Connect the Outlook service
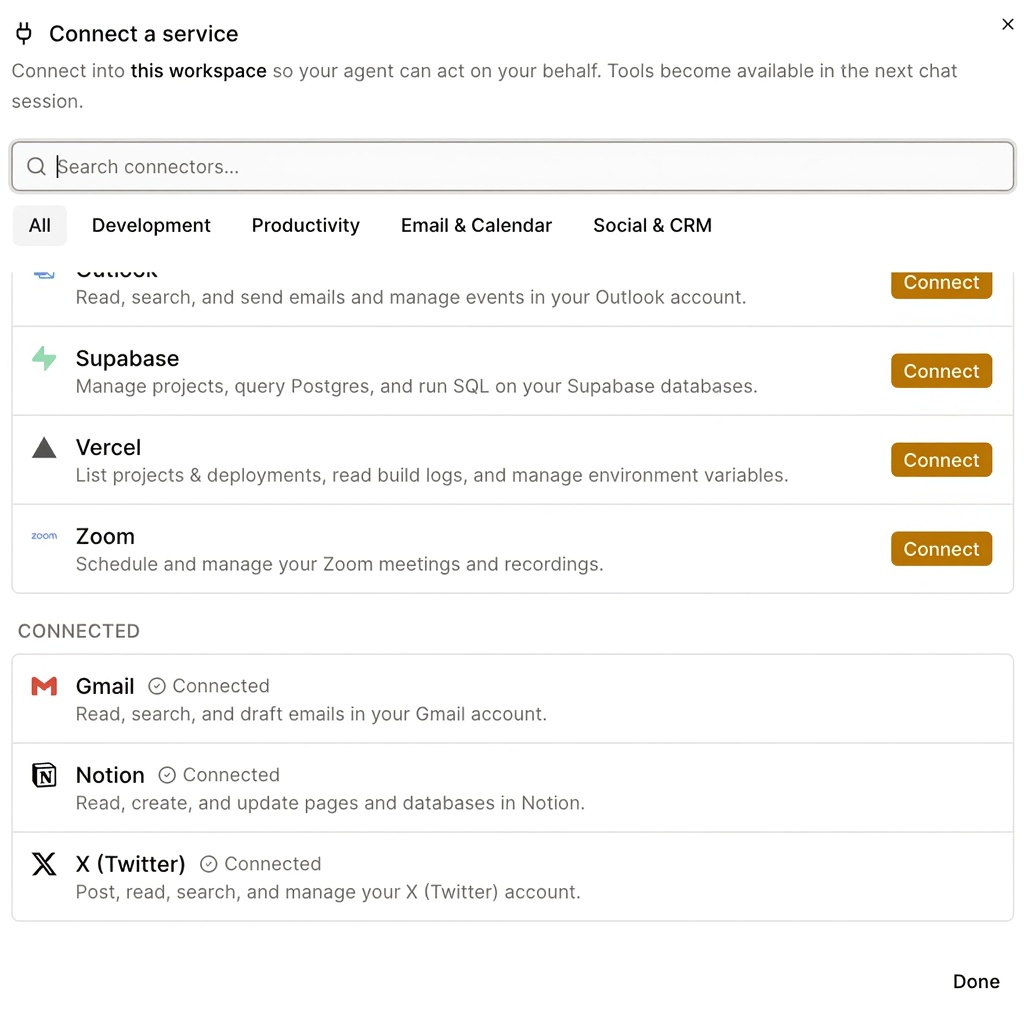 coord(941,285)
